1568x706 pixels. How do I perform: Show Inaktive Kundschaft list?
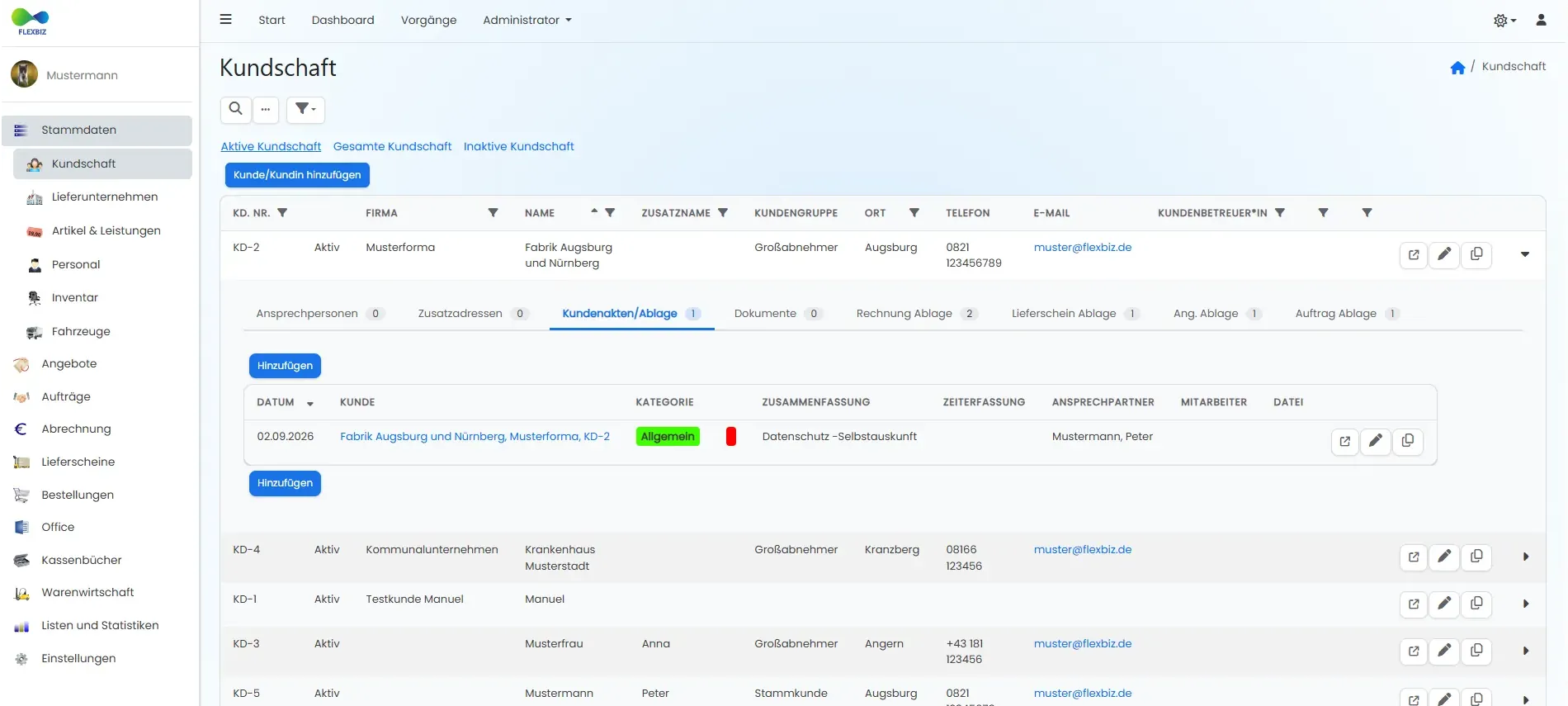tap(518, 146)
